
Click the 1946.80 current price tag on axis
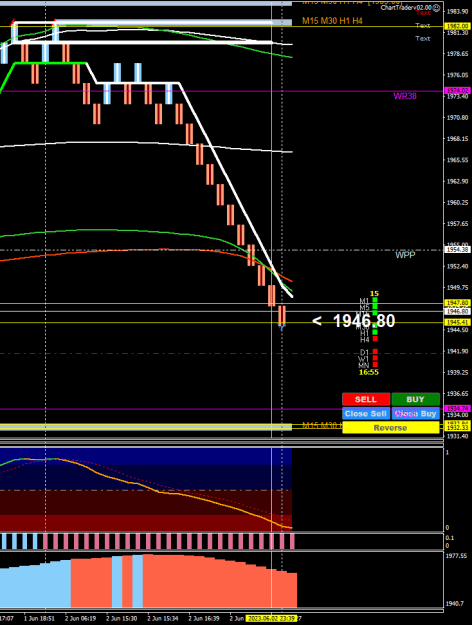[x=458, y=311]
